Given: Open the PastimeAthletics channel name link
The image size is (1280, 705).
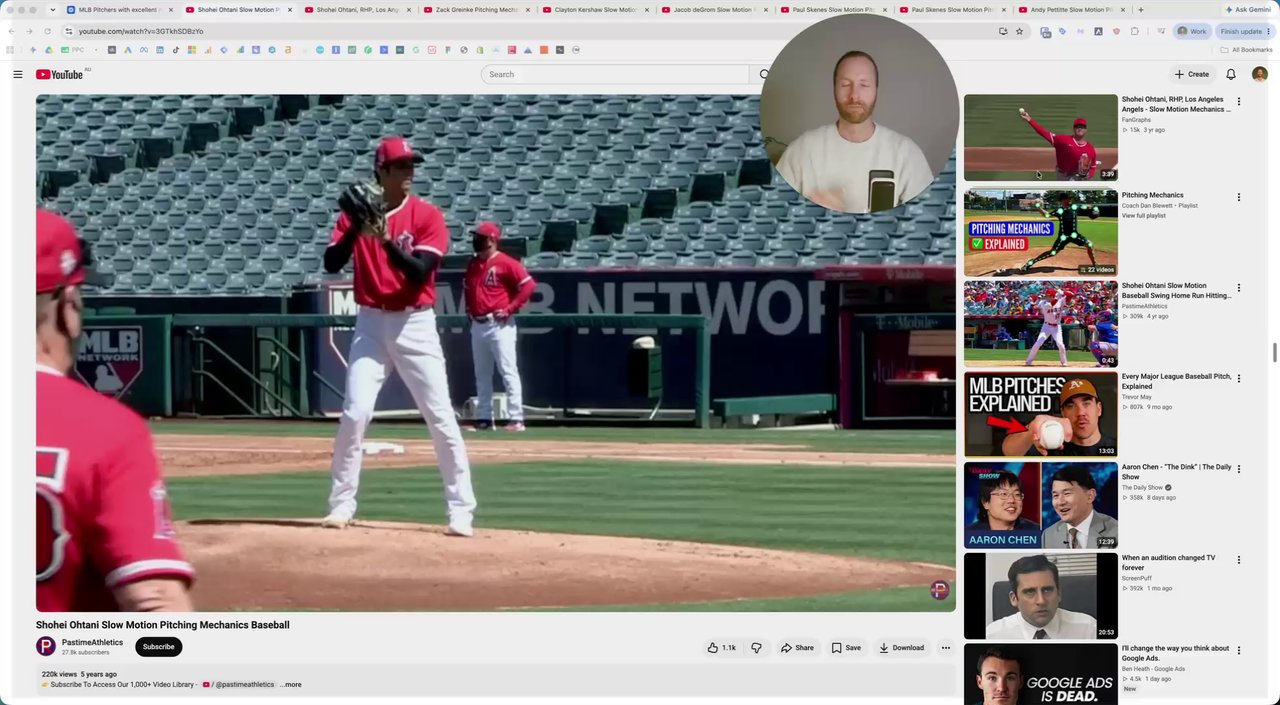Looking at the screenshot, I should [x=92, y=643].
